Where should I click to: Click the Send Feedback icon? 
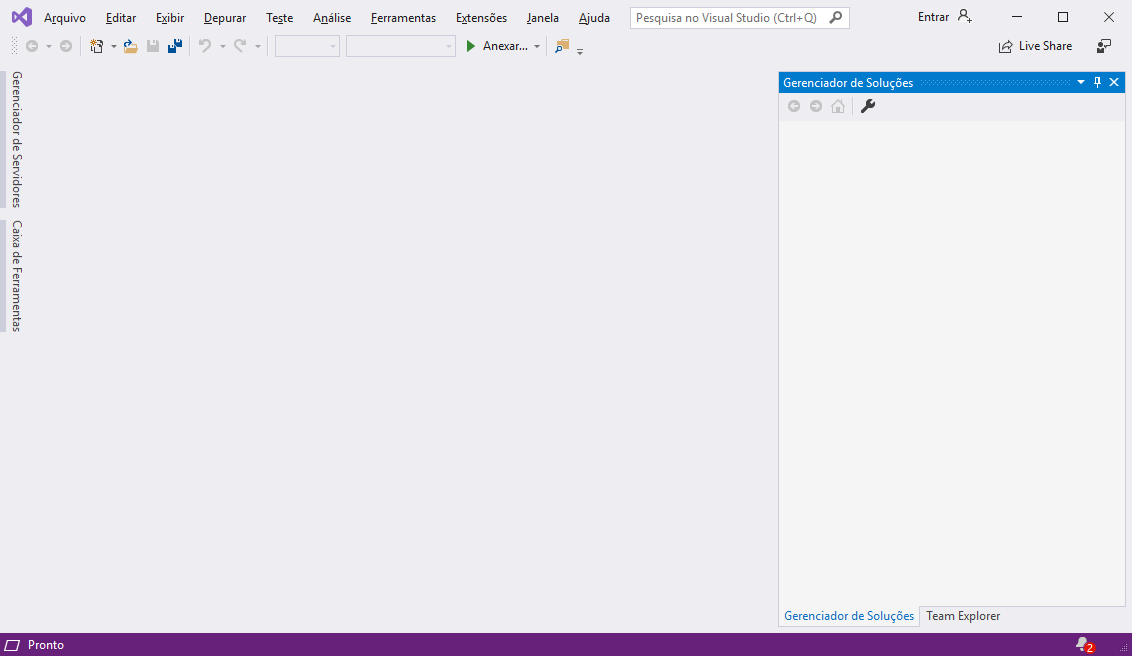click(x=1104, y=46)
